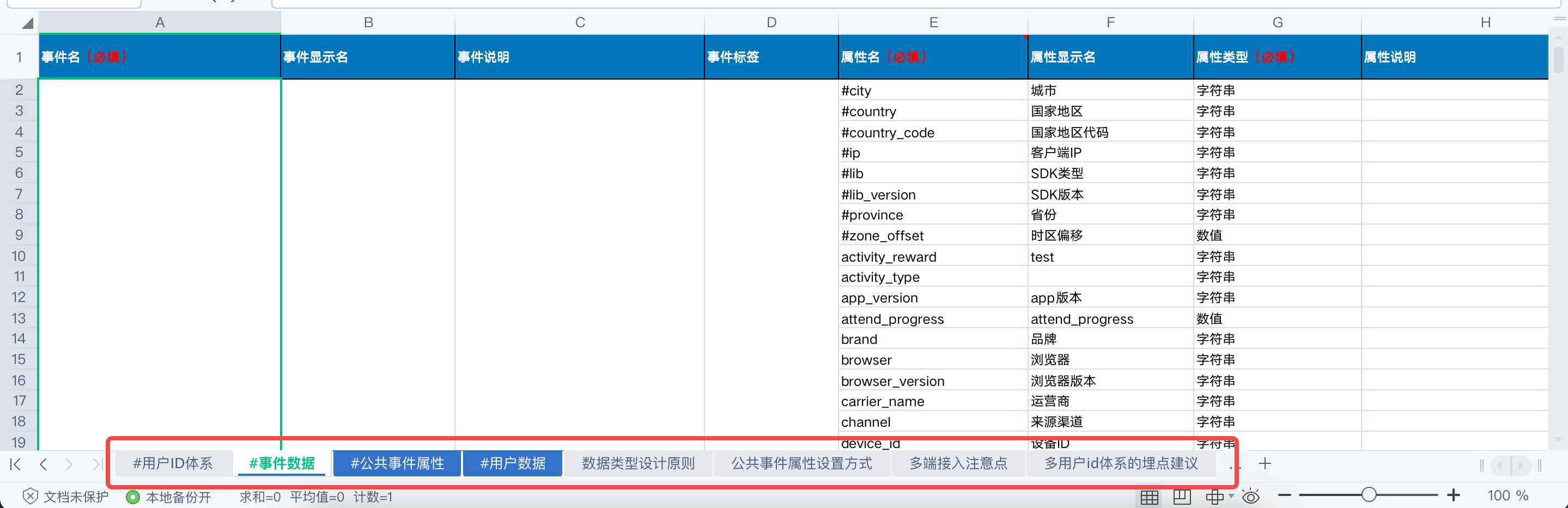
Task: Select row 10 header
Action: pos(19,256)
